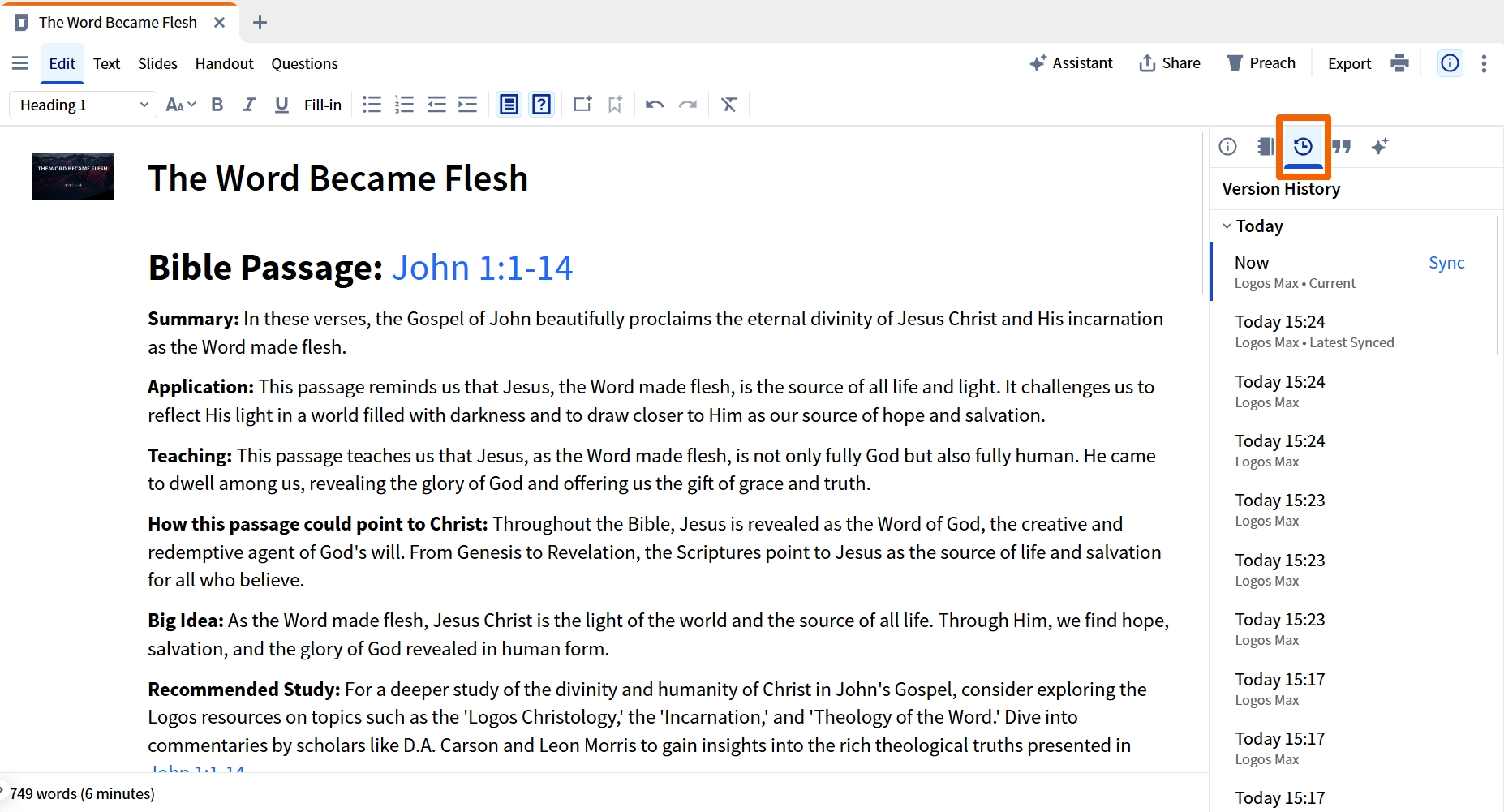This screenshot has width=1504, height=812.
Task: Insert a bulleted list
Action: tap(372, 105)
